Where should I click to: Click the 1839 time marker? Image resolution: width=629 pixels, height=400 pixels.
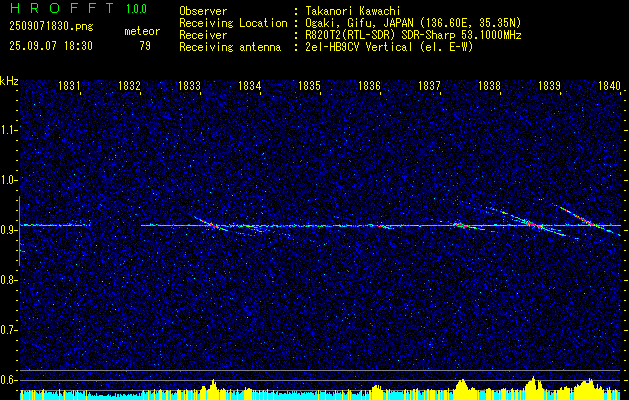pyautogui.click(x=549, y=85)
